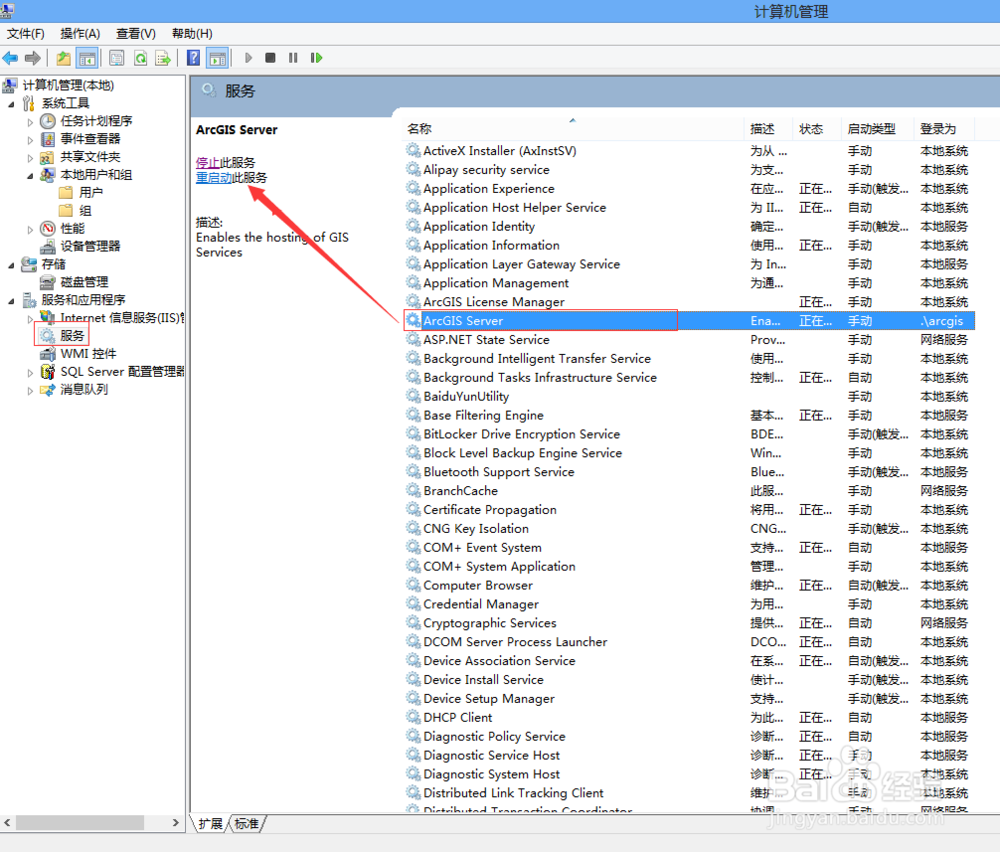
Task: Select ActiveX Installer (AxInstSV) service
Action: [689, 151]
